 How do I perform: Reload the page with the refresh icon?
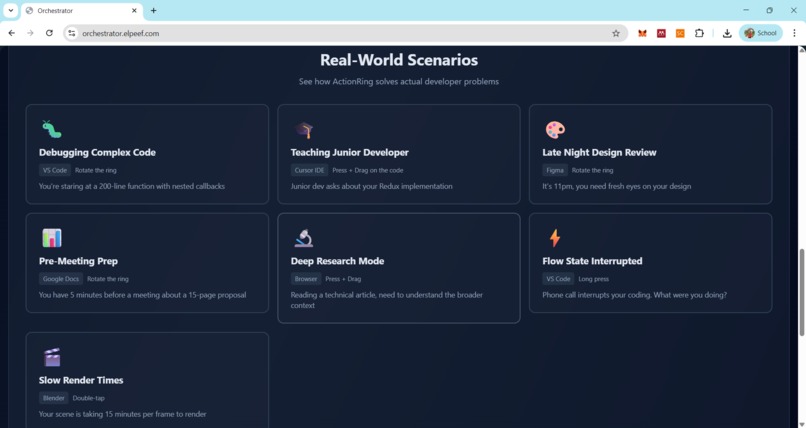(49, 33)
